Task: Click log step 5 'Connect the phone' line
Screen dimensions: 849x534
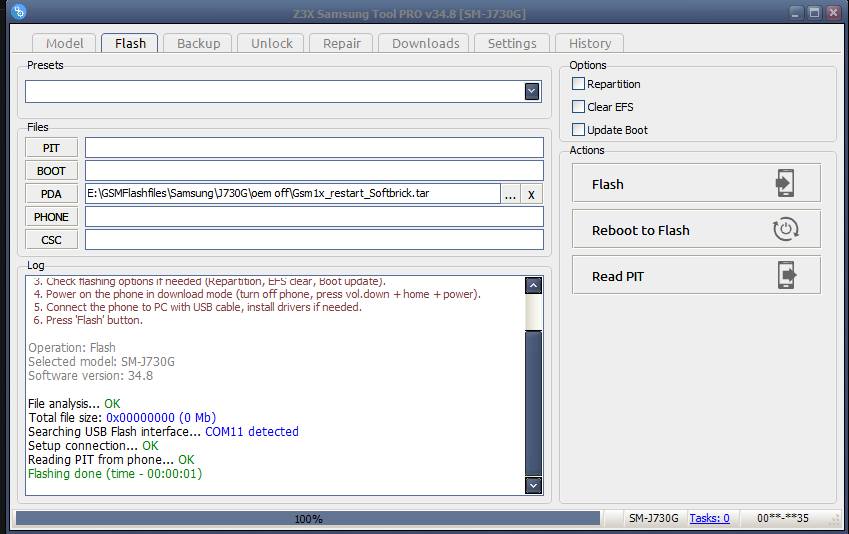Action: point(197,307)
